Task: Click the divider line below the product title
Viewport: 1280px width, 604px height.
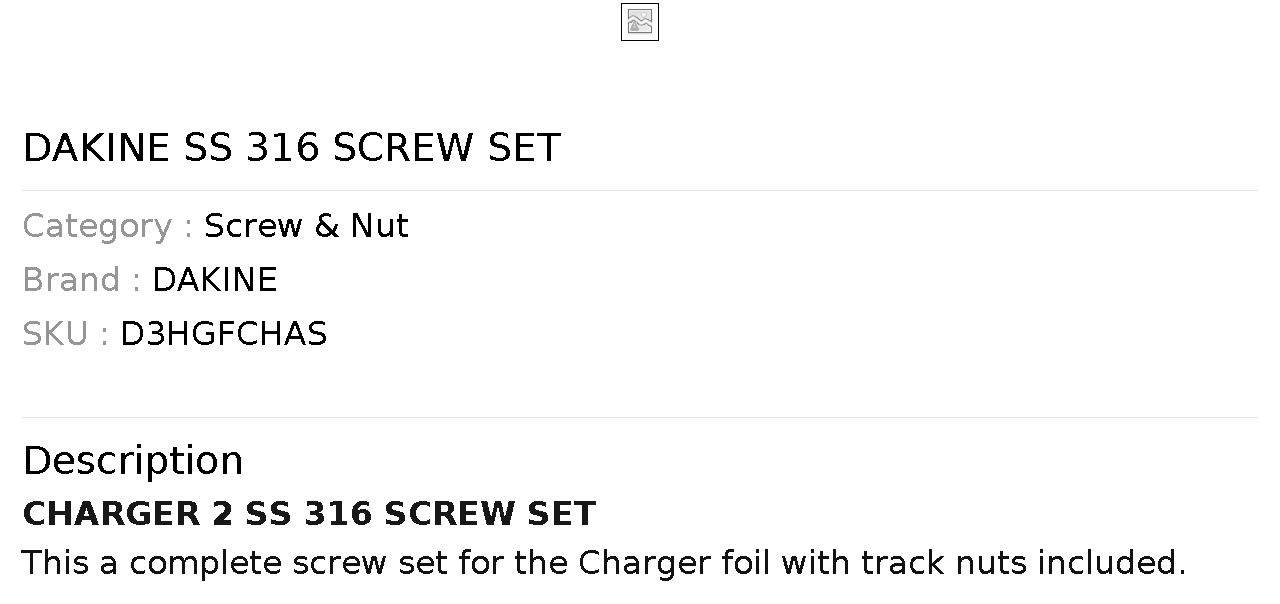Action: (x=640, y=190)
